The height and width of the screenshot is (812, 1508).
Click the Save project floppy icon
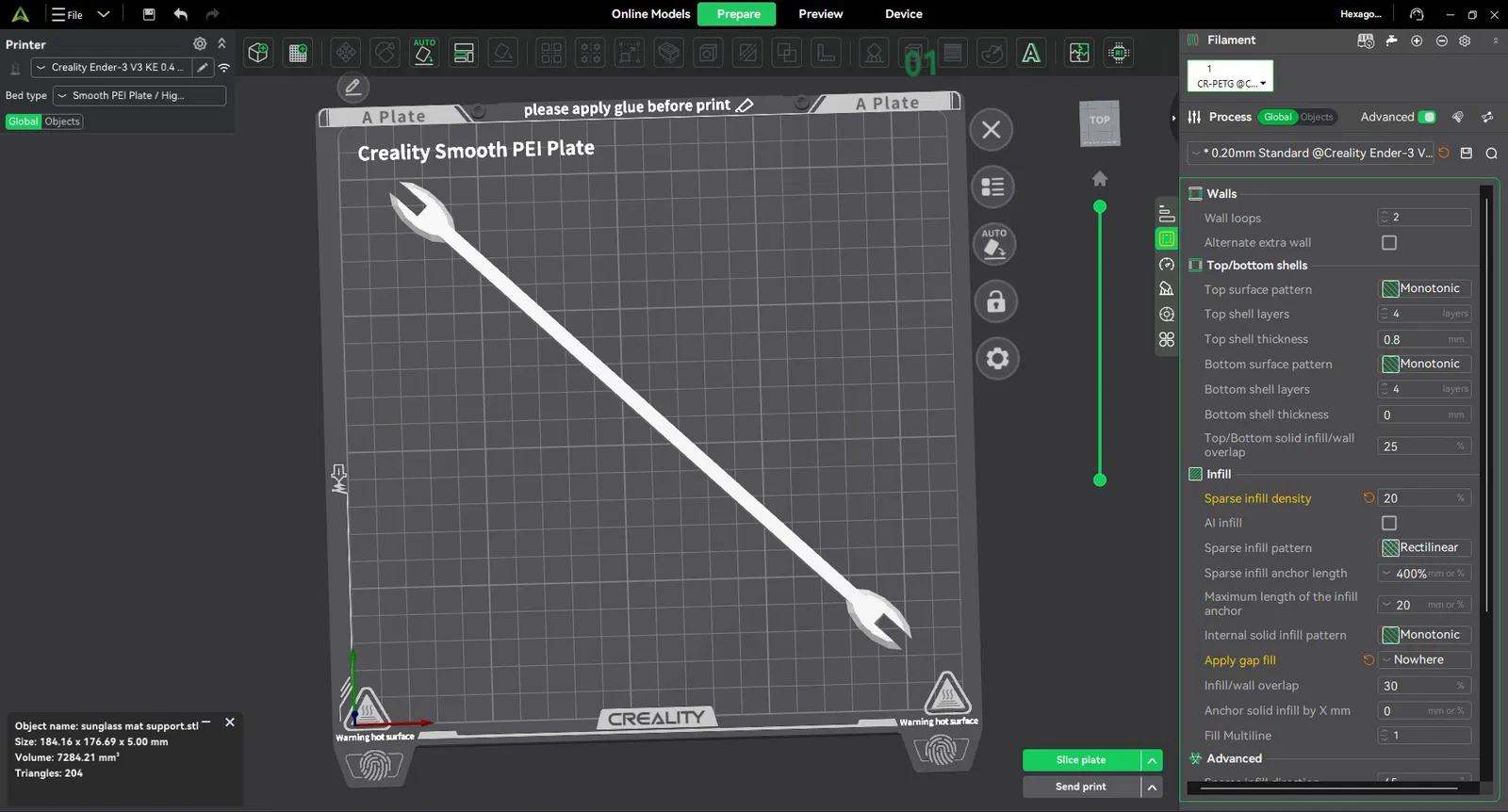149,14
